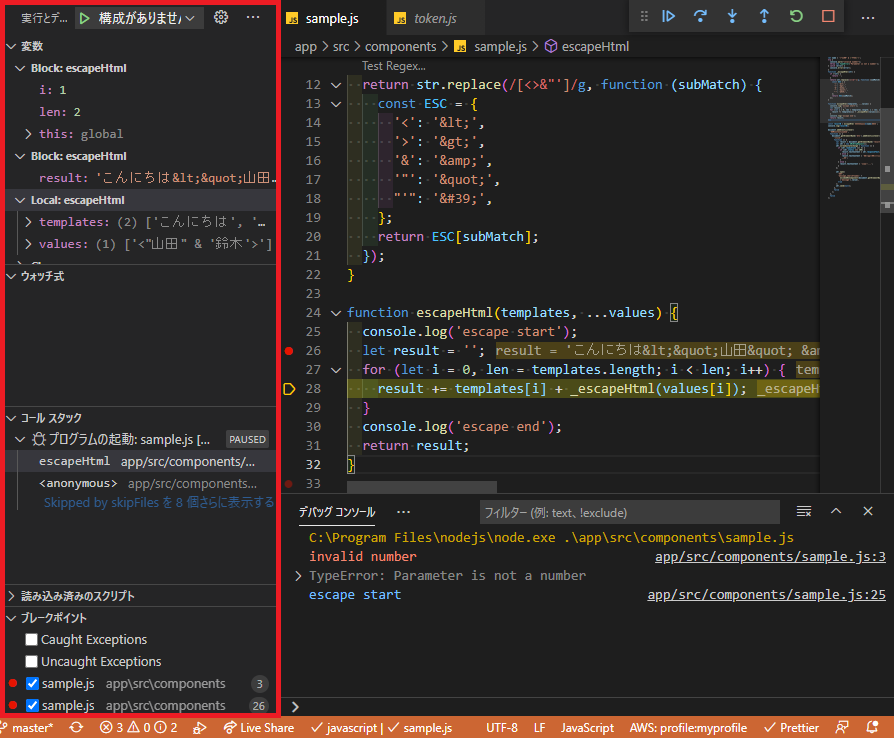The image size is (894, 738).
Task: Select the escapeHtml call stack frame
Action: pyautogui.click(x=141, y=461)
